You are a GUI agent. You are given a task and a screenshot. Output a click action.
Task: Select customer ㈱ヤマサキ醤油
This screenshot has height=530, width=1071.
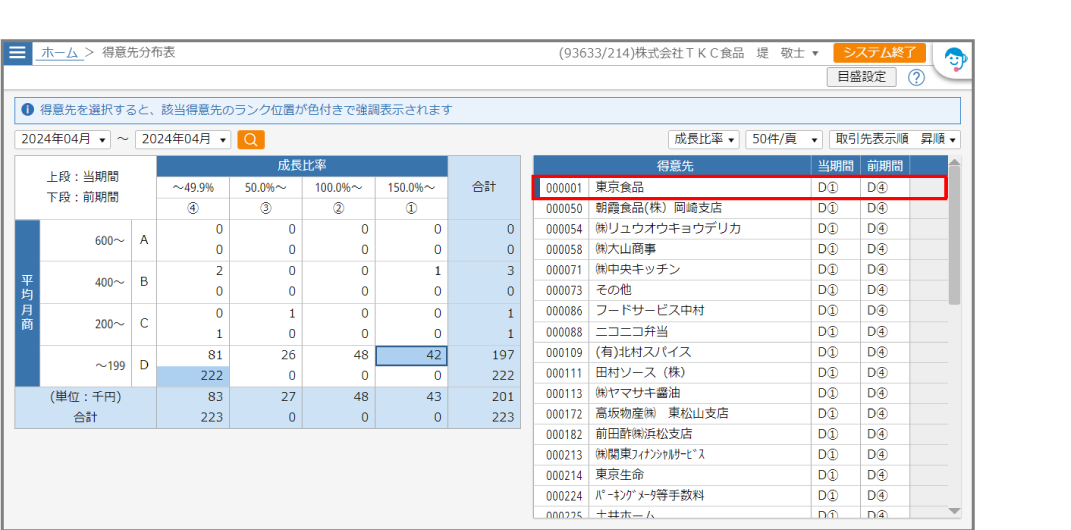point(741,393)
